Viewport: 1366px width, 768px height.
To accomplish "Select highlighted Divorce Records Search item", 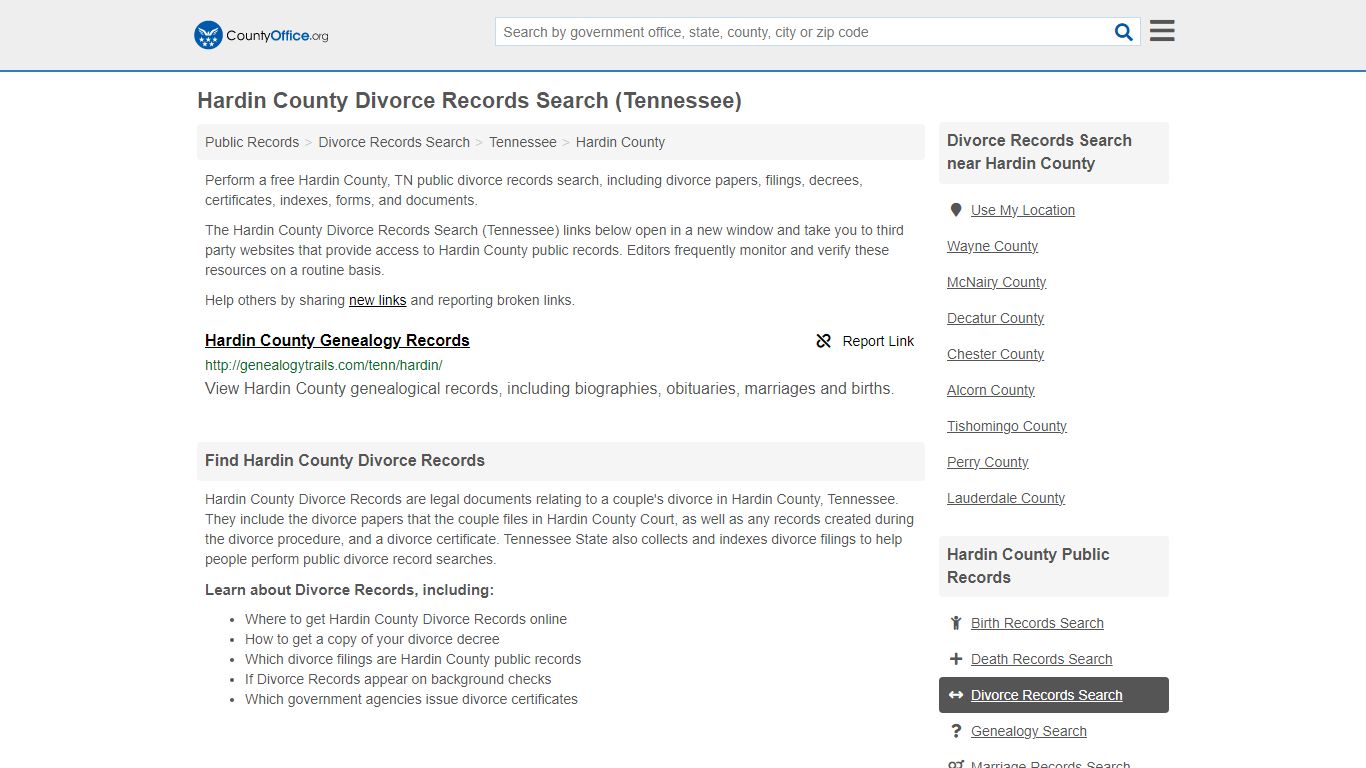I will click(x=1054, y=695).
